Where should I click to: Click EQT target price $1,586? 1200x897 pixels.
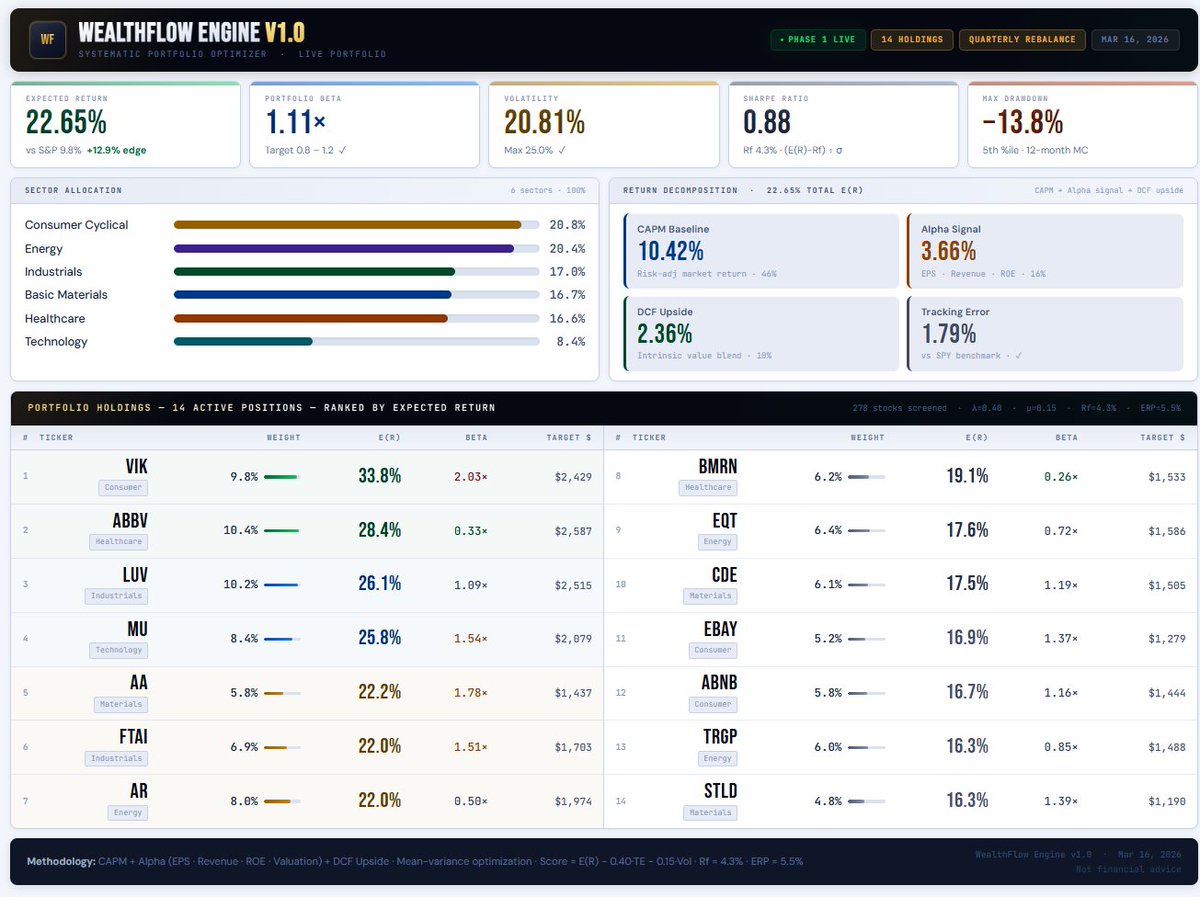tap(1166, 531)
